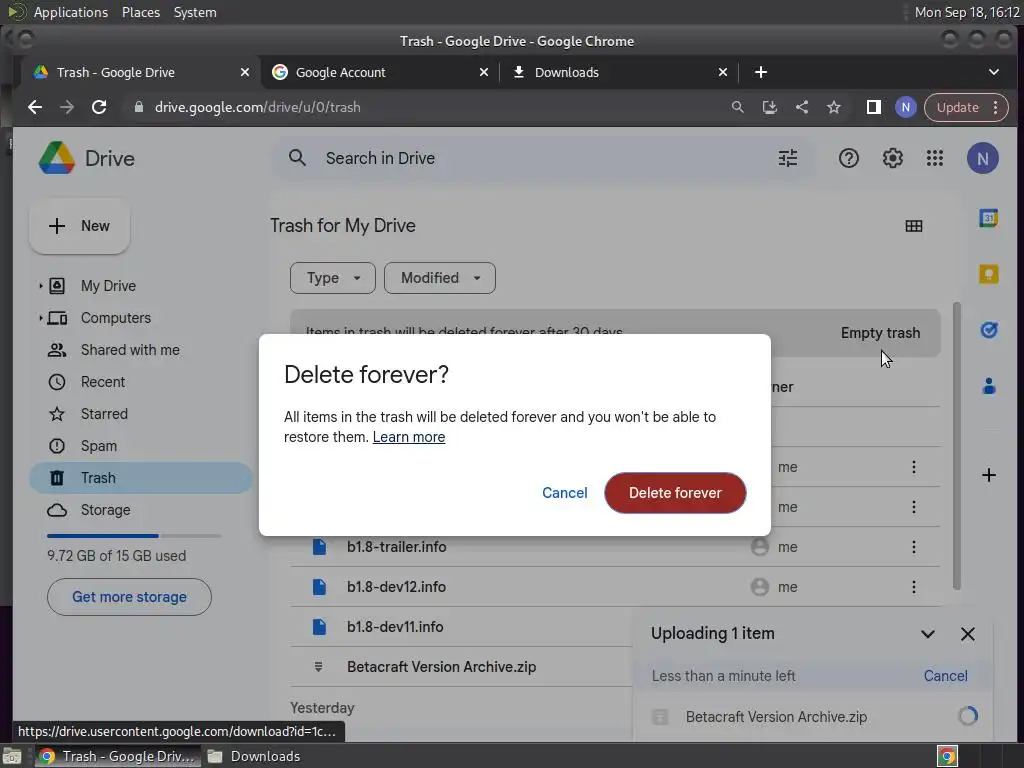Image resolution: width=1024 pixels, height=768 pixels.
Task: Open Shared with me in sidebar
Action: pos(140,350)
